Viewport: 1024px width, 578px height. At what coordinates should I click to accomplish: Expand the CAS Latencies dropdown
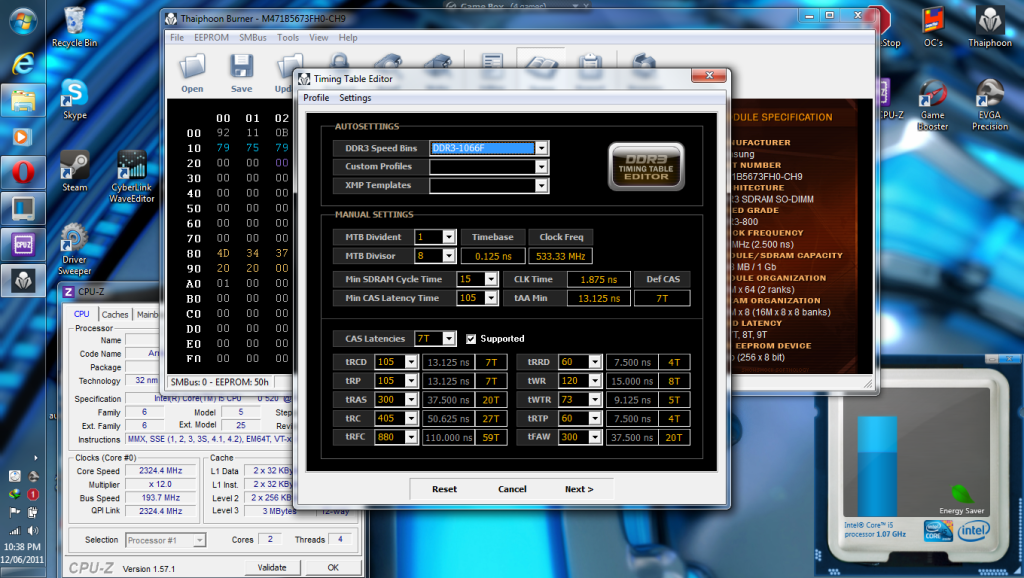pyautogui.click(x=449, y=338)
